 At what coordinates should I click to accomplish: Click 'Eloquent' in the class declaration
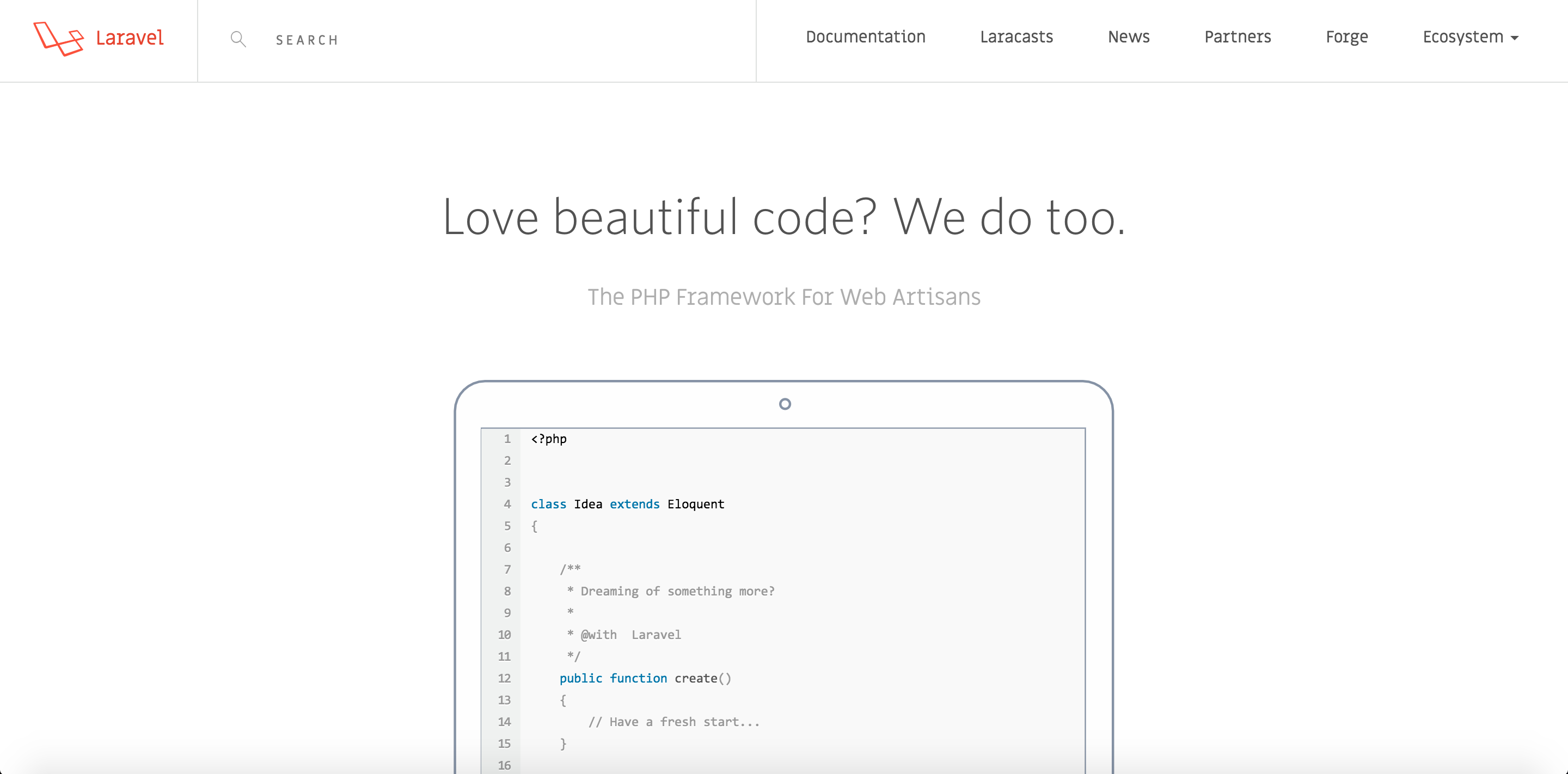(696, 504)
